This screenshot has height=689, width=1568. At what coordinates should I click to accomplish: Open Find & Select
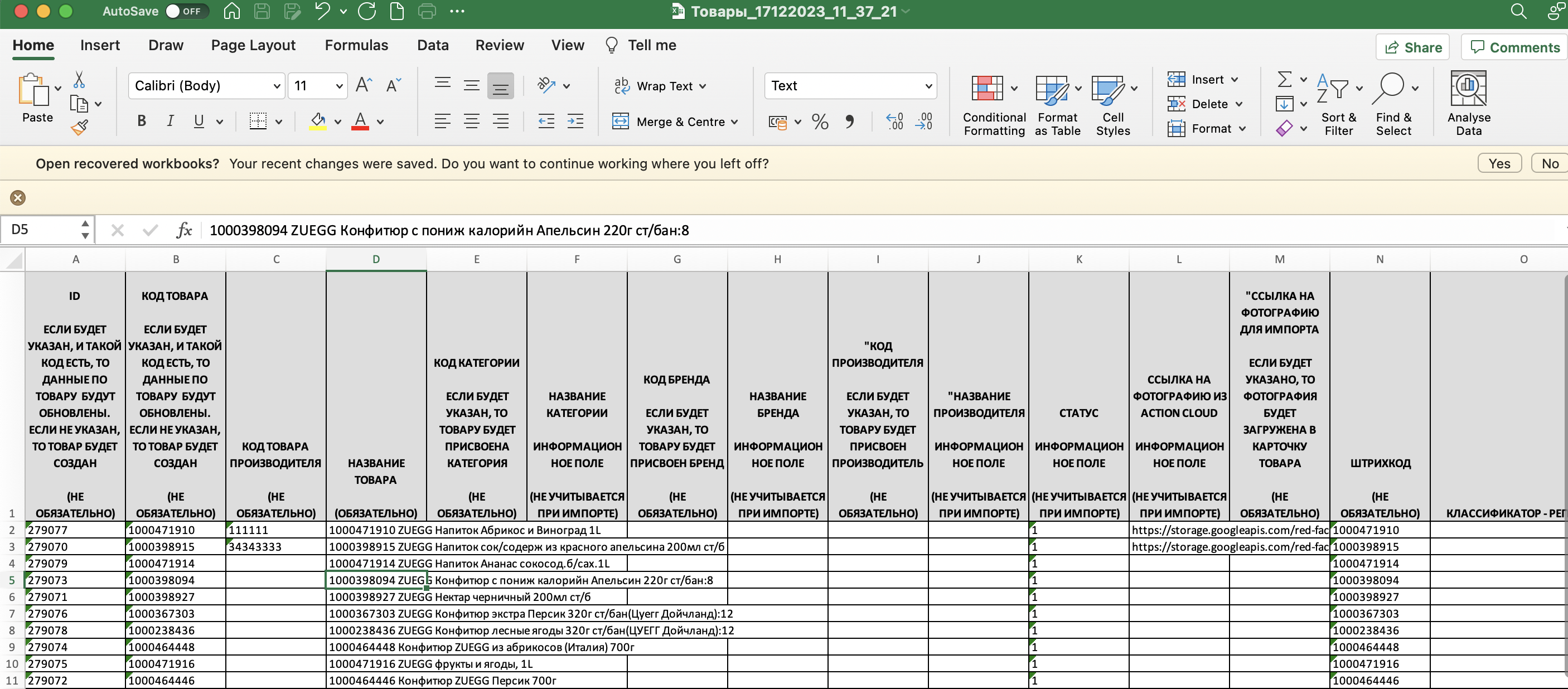tap(1393, 104)
